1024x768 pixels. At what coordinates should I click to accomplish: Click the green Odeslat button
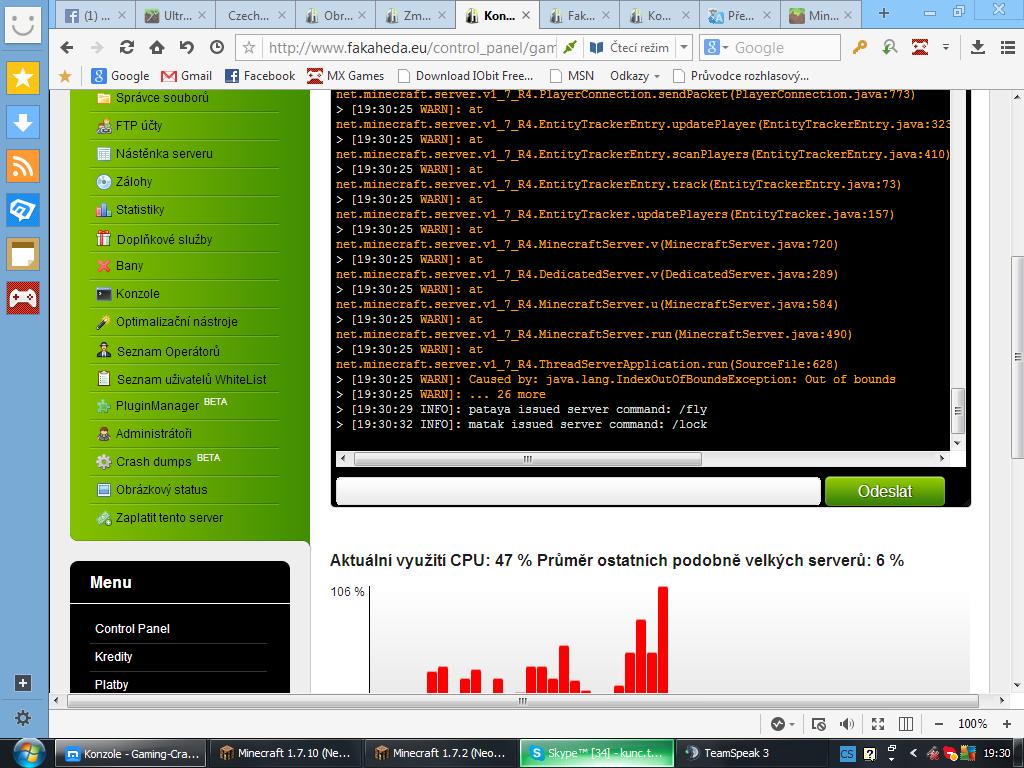coord(885,491)
